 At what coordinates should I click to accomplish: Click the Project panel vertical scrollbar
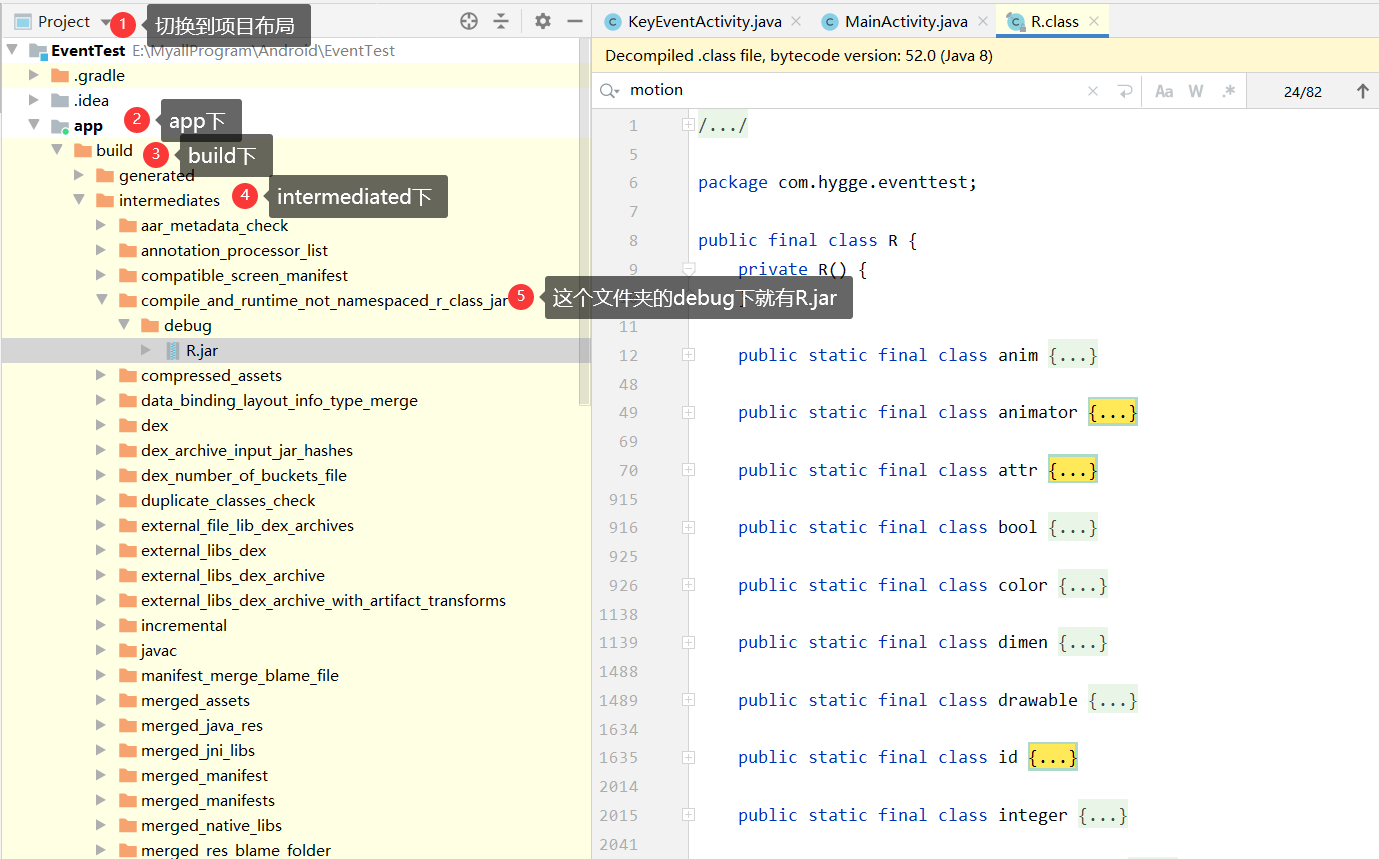click(585, 222)
